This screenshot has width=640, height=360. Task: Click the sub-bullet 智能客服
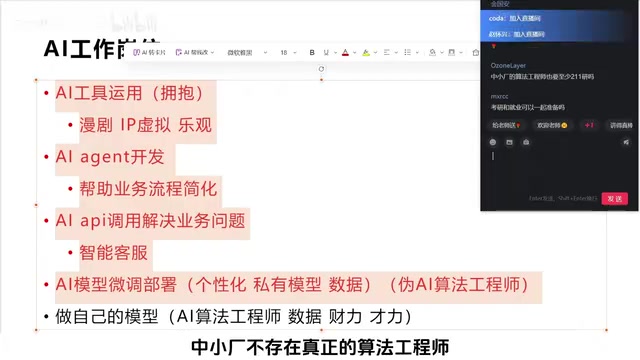point(113,252)
